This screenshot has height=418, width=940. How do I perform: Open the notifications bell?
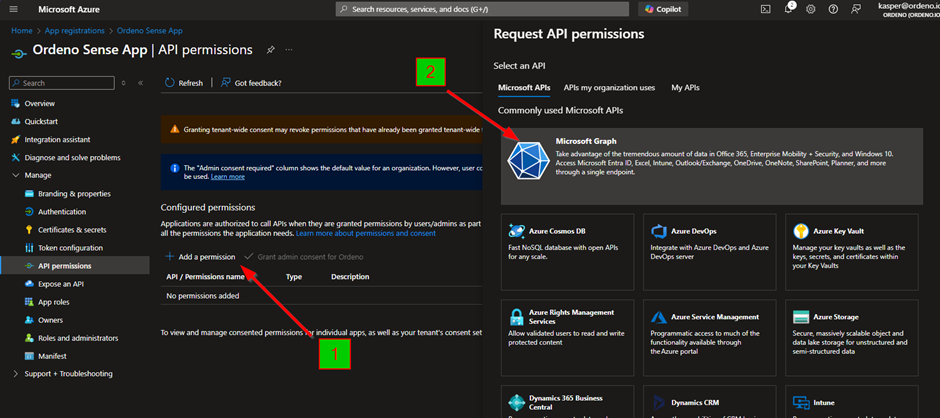click(789, 9)
